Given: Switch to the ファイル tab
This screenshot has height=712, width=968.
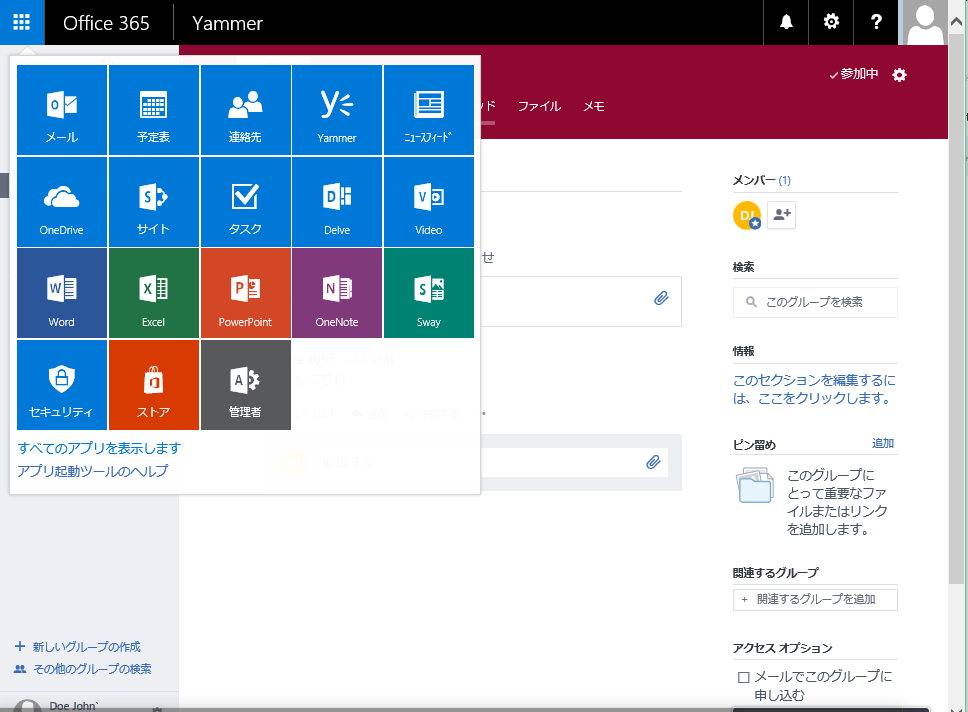Looking at the screenshot, I should pos(539,106).
